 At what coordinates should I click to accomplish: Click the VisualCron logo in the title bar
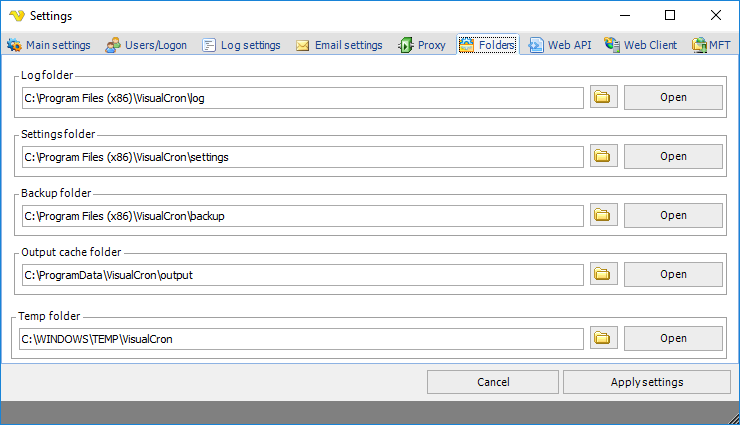tap(17, 16)
